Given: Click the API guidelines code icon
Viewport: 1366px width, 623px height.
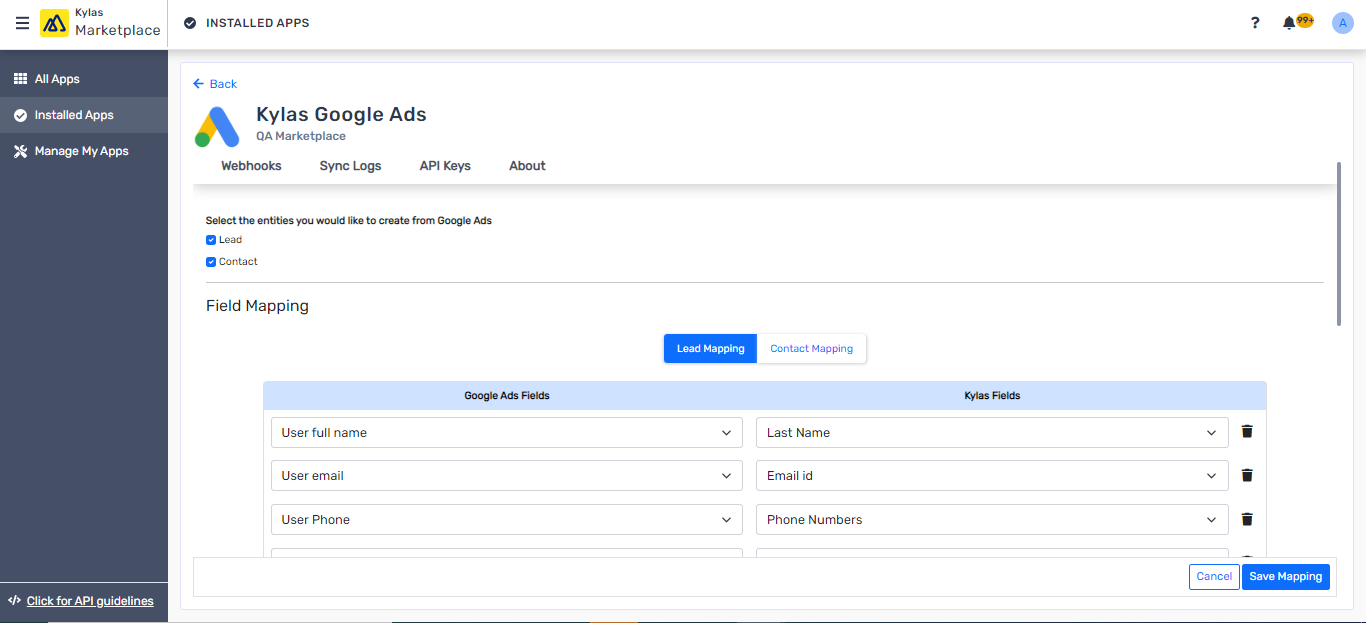Looking at the screenshot, I should click(x=15, y=601).
